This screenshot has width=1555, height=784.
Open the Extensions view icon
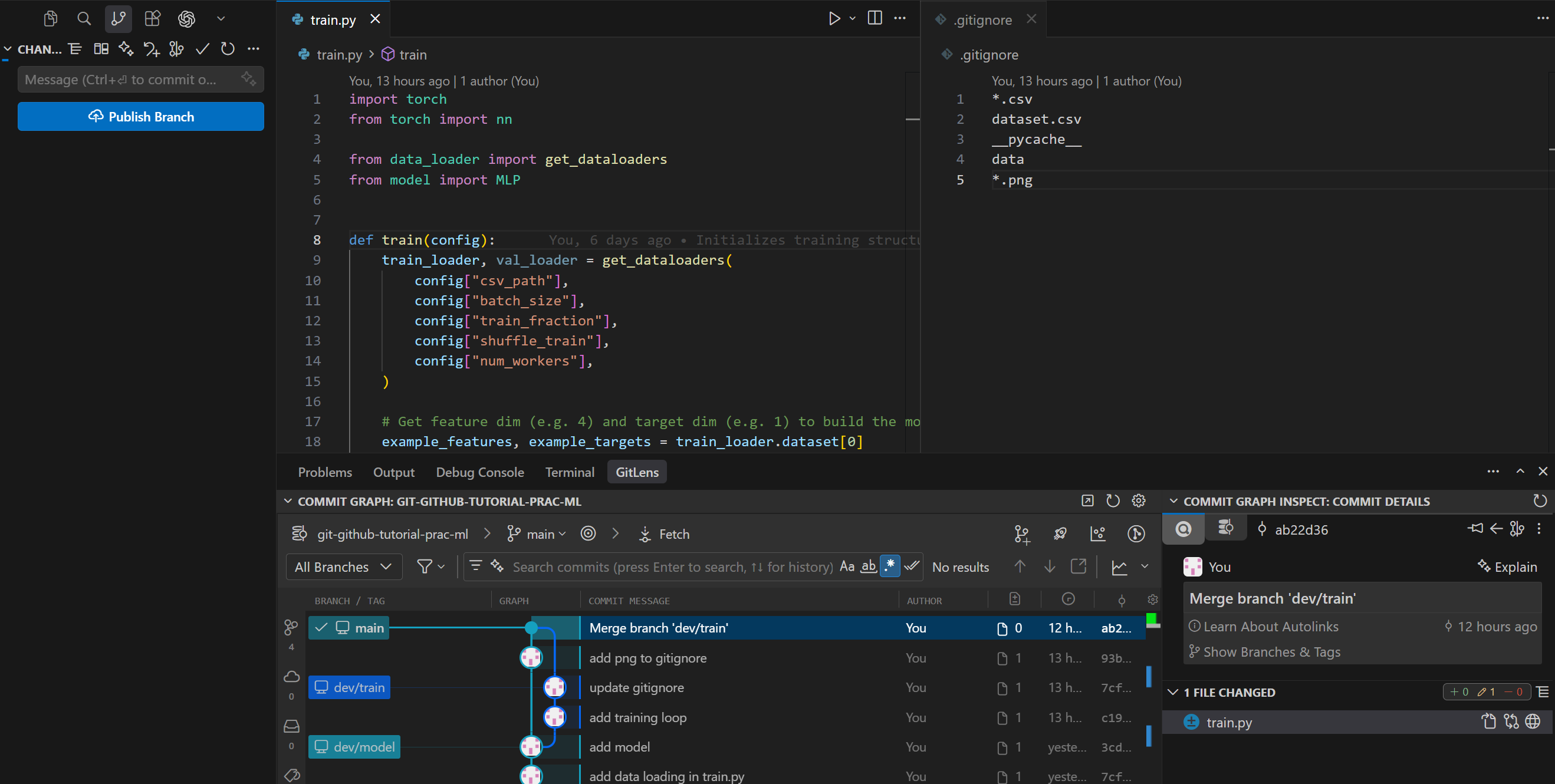coord(152,19)
